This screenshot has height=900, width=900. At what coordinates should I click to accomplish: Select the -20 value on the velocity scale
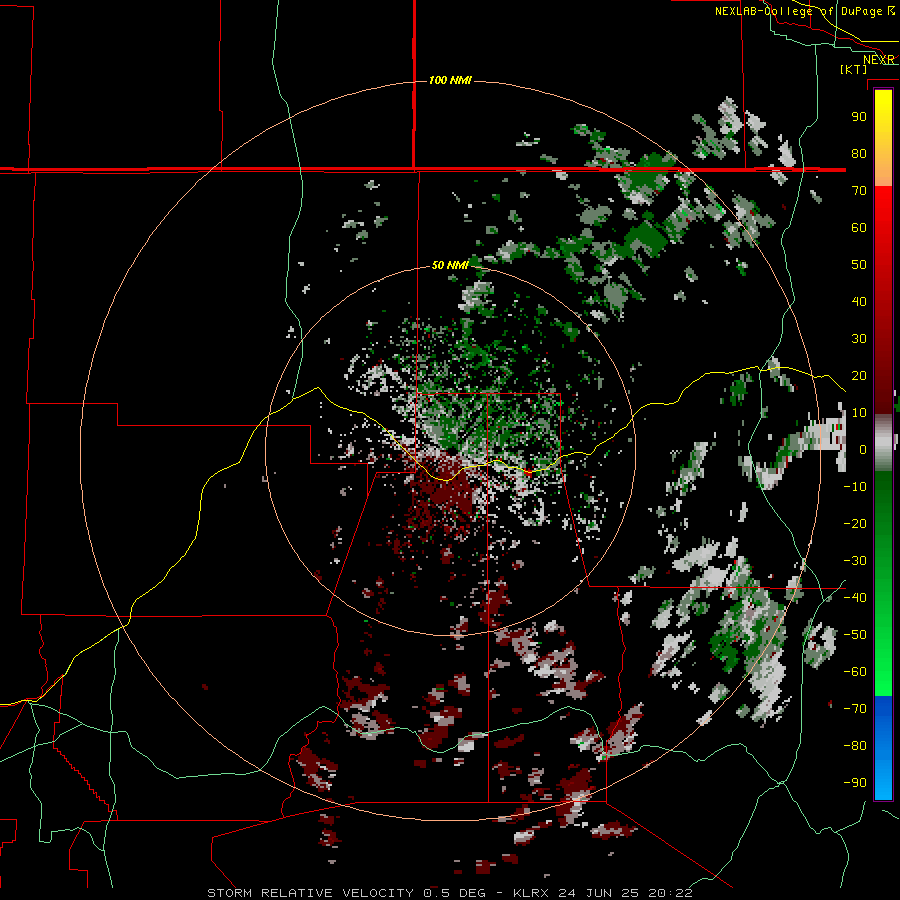[855, 523]
